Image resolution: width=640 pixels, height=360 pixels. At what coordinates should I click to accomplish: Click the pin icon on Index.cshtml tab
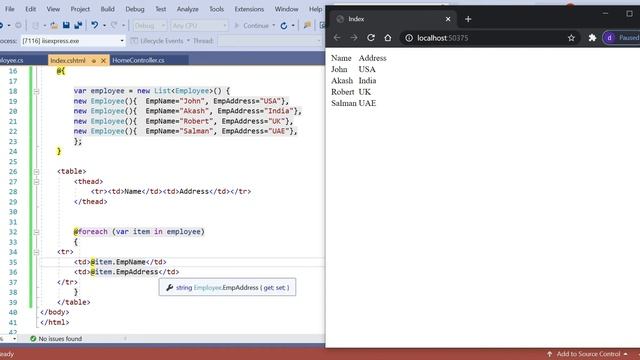(94, 60)
